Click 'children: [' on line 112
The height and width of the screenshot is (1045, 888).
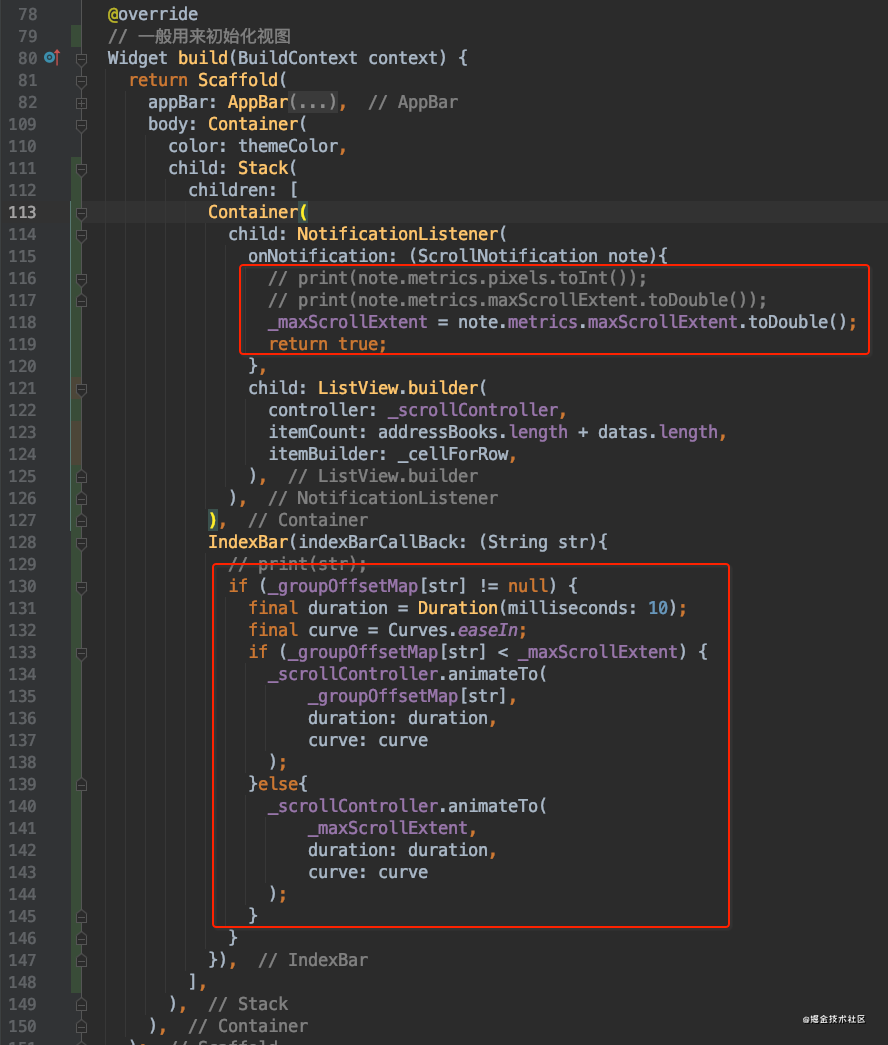point(243,190)
